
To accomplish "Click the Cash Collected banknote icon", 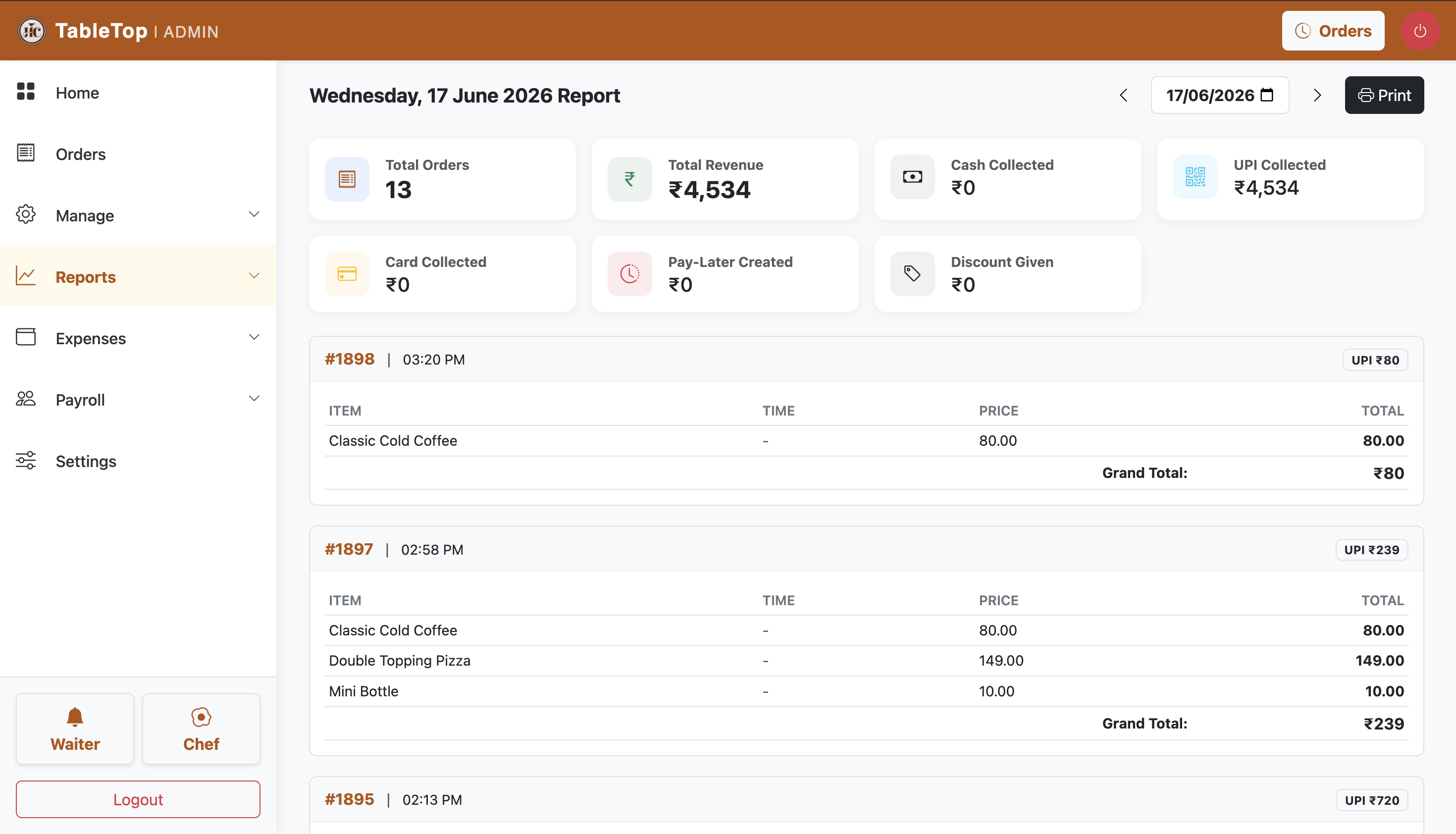I will 912,177.
